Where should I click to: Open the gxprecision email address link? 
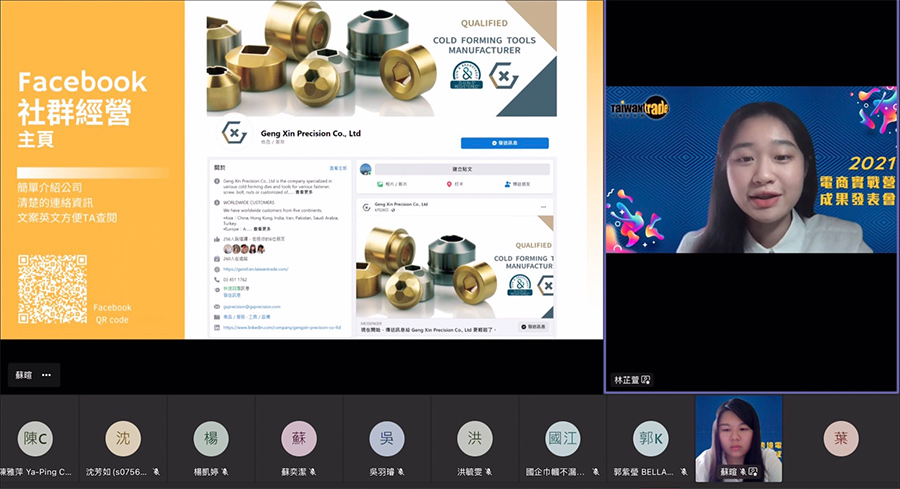[x=251, y=307]
